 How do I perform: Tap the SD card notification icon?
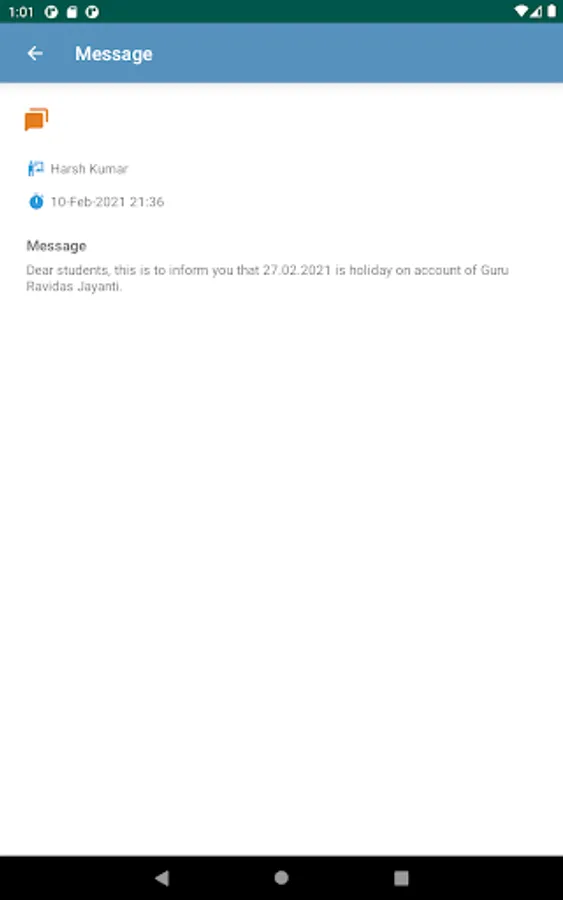(72, 11)
